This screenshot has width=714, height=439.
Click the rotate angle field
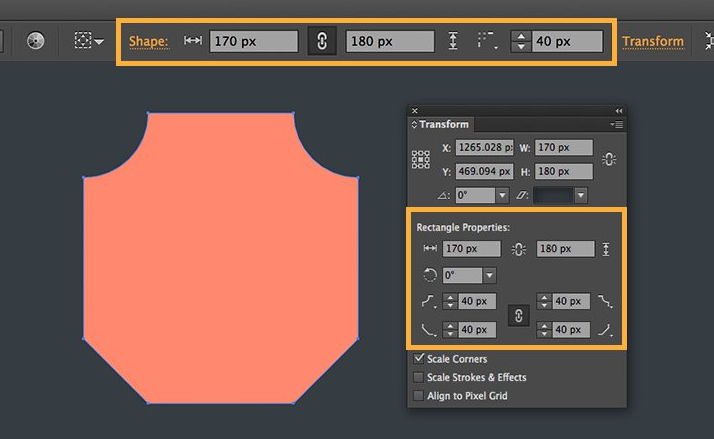475,195
